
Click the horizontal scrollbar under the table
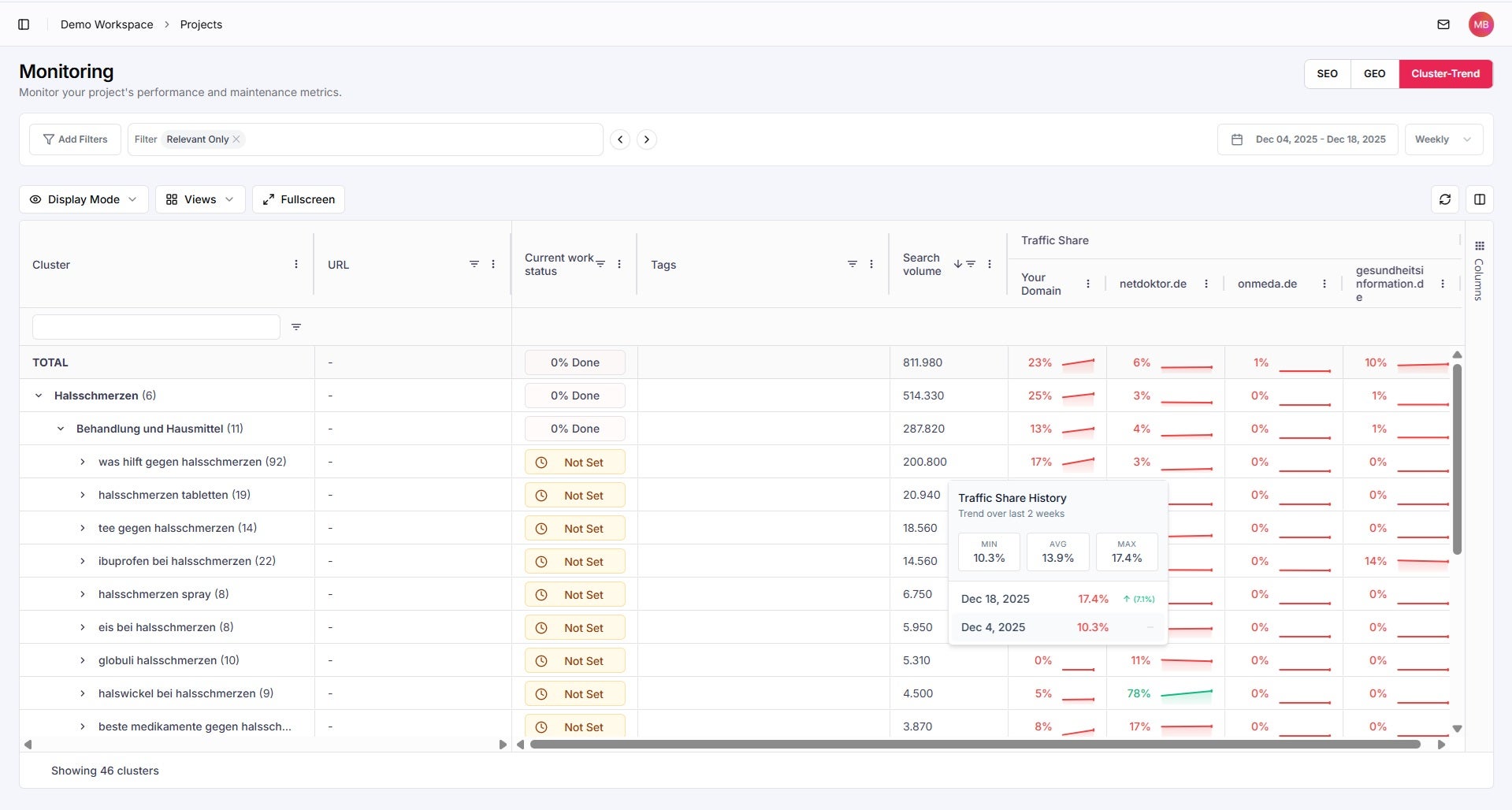(x=974, y=745)
